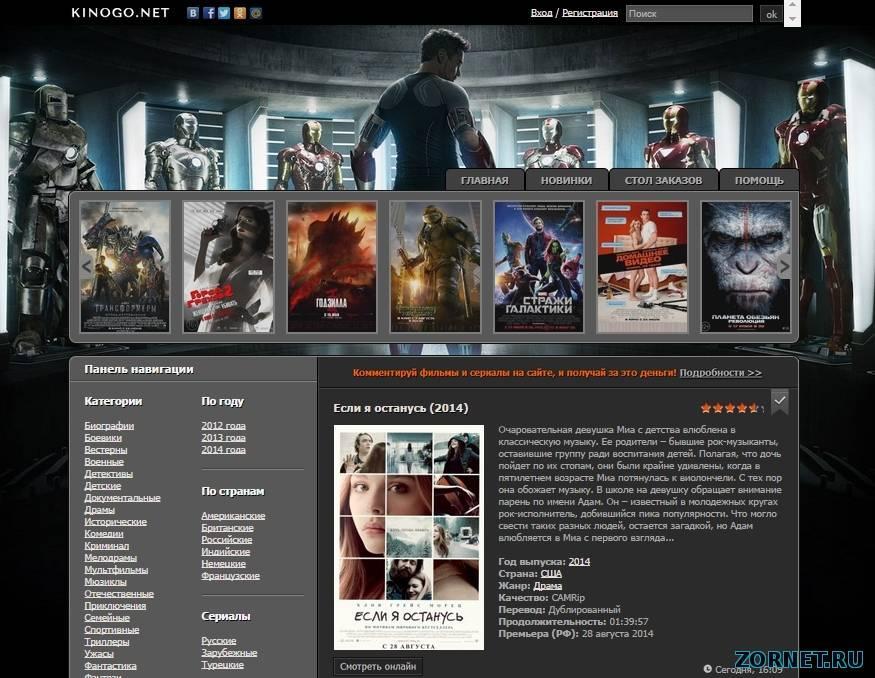Open the VKontakte social icon
This screenshot has width=875, height=678.
(193, 13)
